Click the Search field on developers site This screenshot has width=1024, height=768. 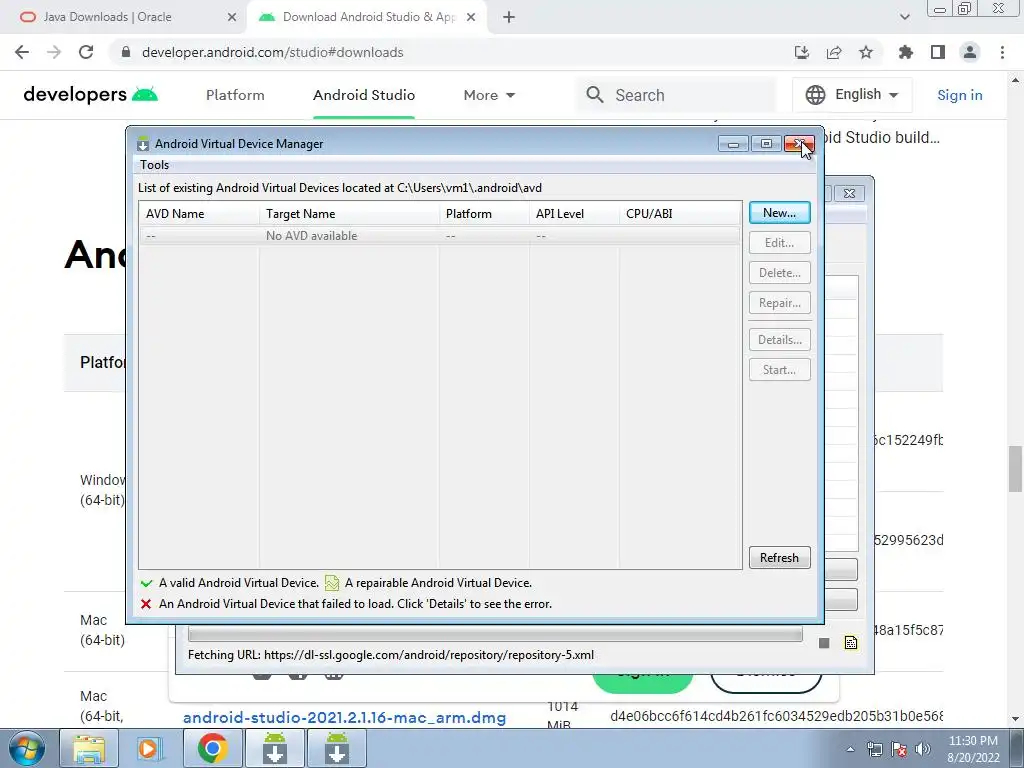676,95
